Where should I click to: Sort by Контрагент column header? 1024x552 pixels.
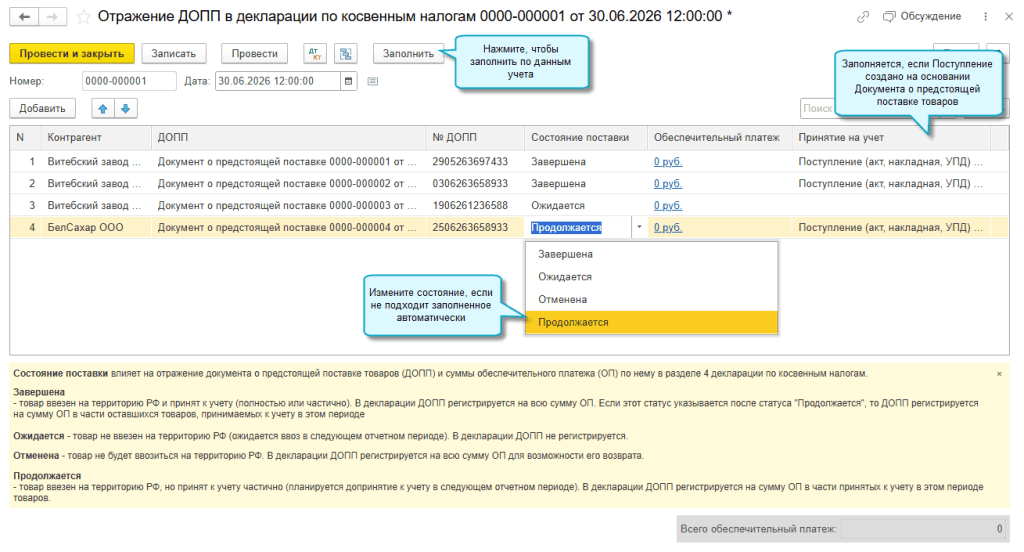95,137
